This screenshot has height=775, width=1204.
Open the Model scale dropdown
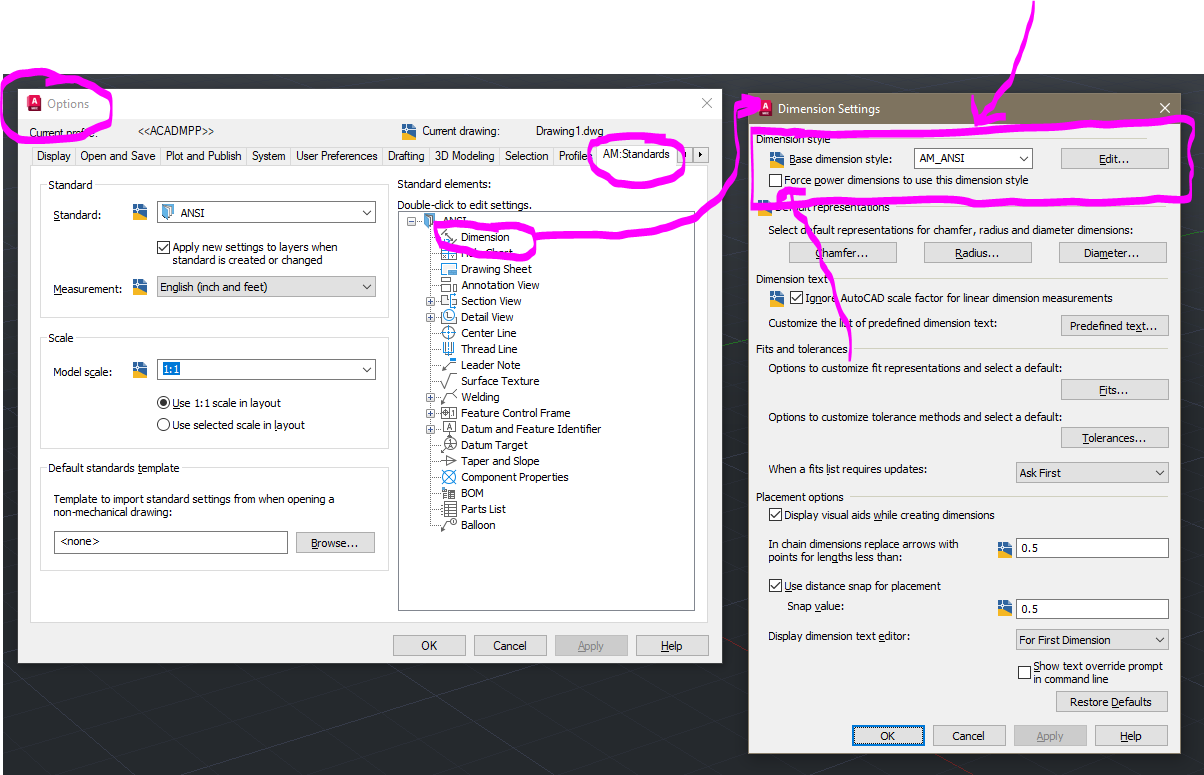click(x=367, y=368)
